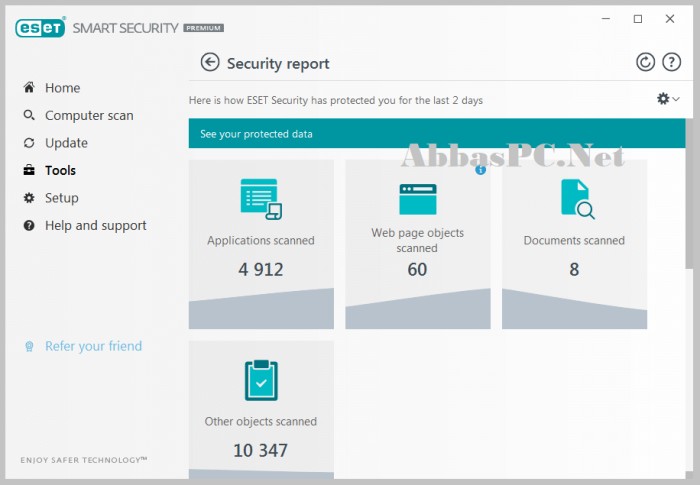This screenshot has width=700, height=485.
Task: Click the gear icon for report settings
Action: pos(663,98)
